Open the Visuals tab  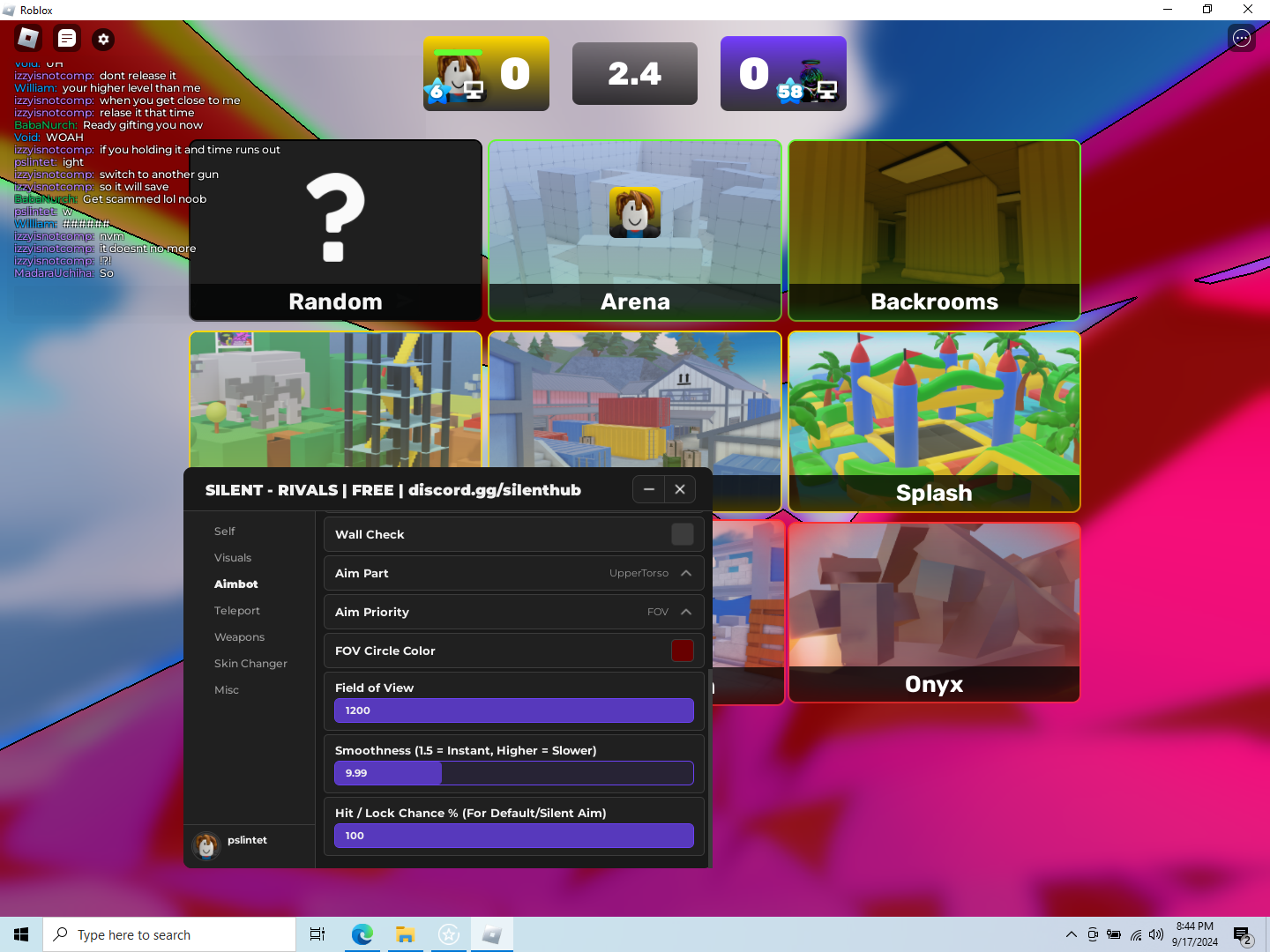pyautogui.click(x=233, y=558)
